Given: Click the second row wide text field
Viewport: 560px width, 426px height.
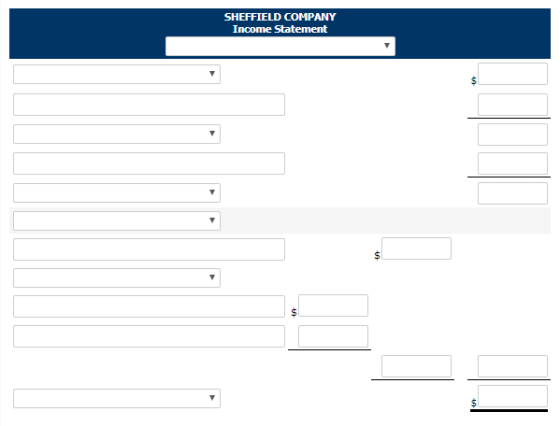Looking at the screenshot, I should click(149, 105).
